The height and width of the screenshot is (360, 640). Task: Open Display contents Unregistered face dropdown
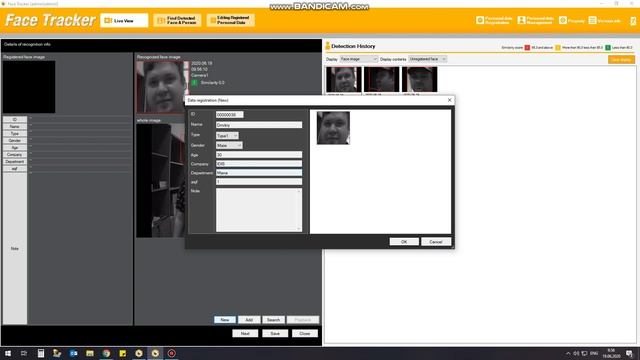tap(427, 59)
